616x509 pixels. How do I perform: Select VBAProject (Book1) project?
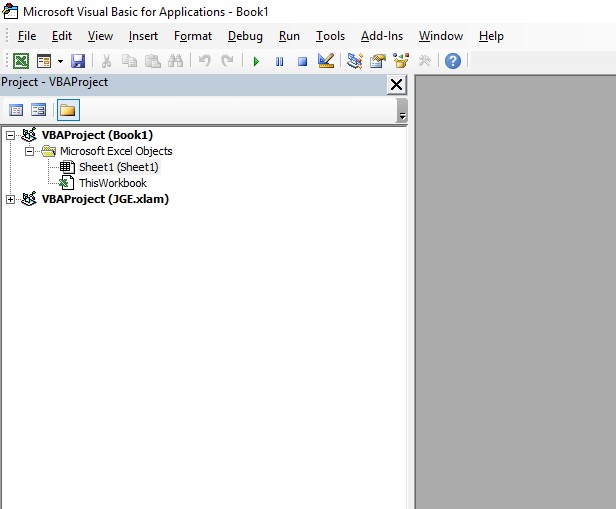pos(97,135)
